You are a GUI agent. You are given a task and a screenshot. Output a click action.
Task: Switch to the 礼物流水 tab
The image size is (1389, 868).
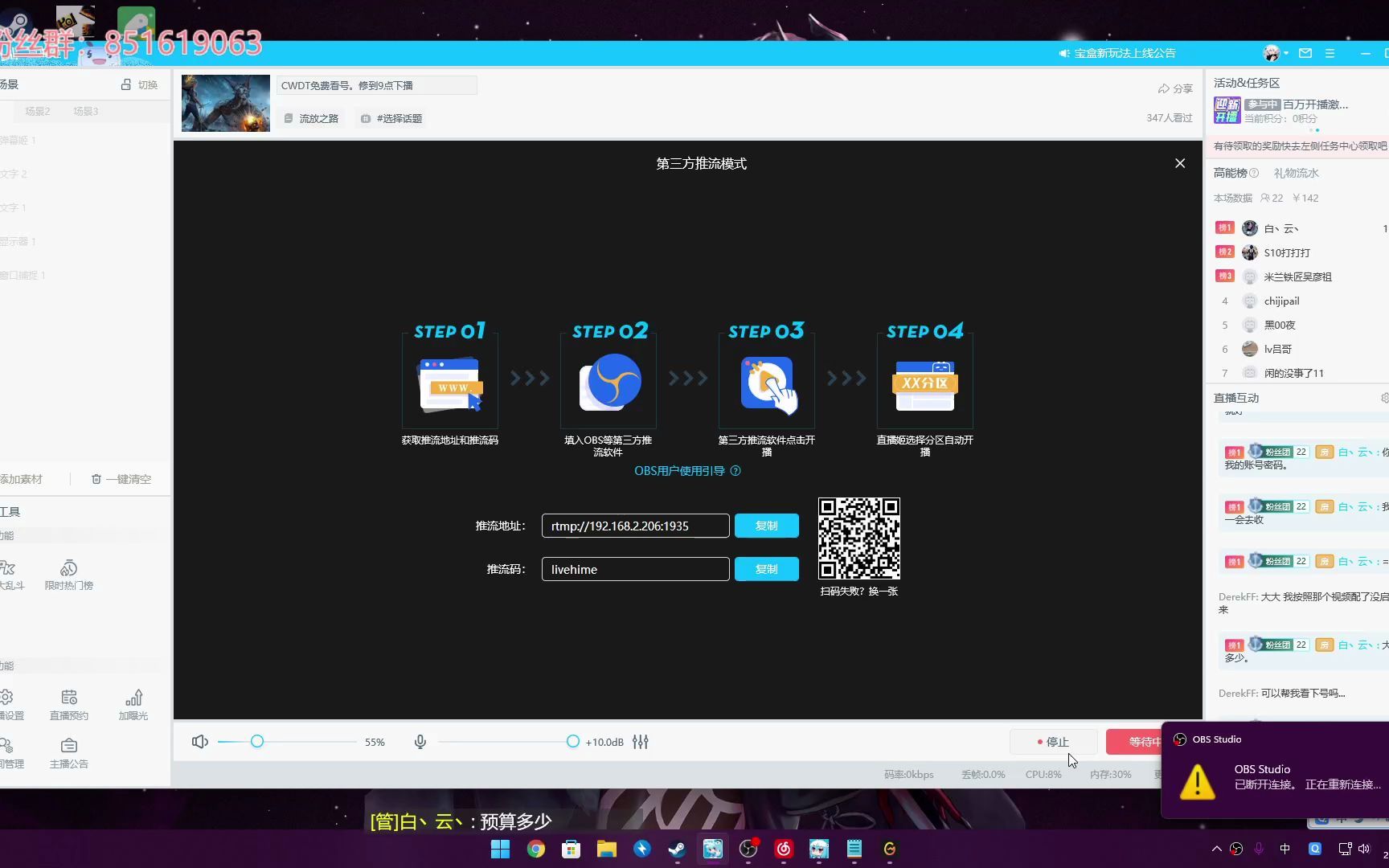point(1296,173)
